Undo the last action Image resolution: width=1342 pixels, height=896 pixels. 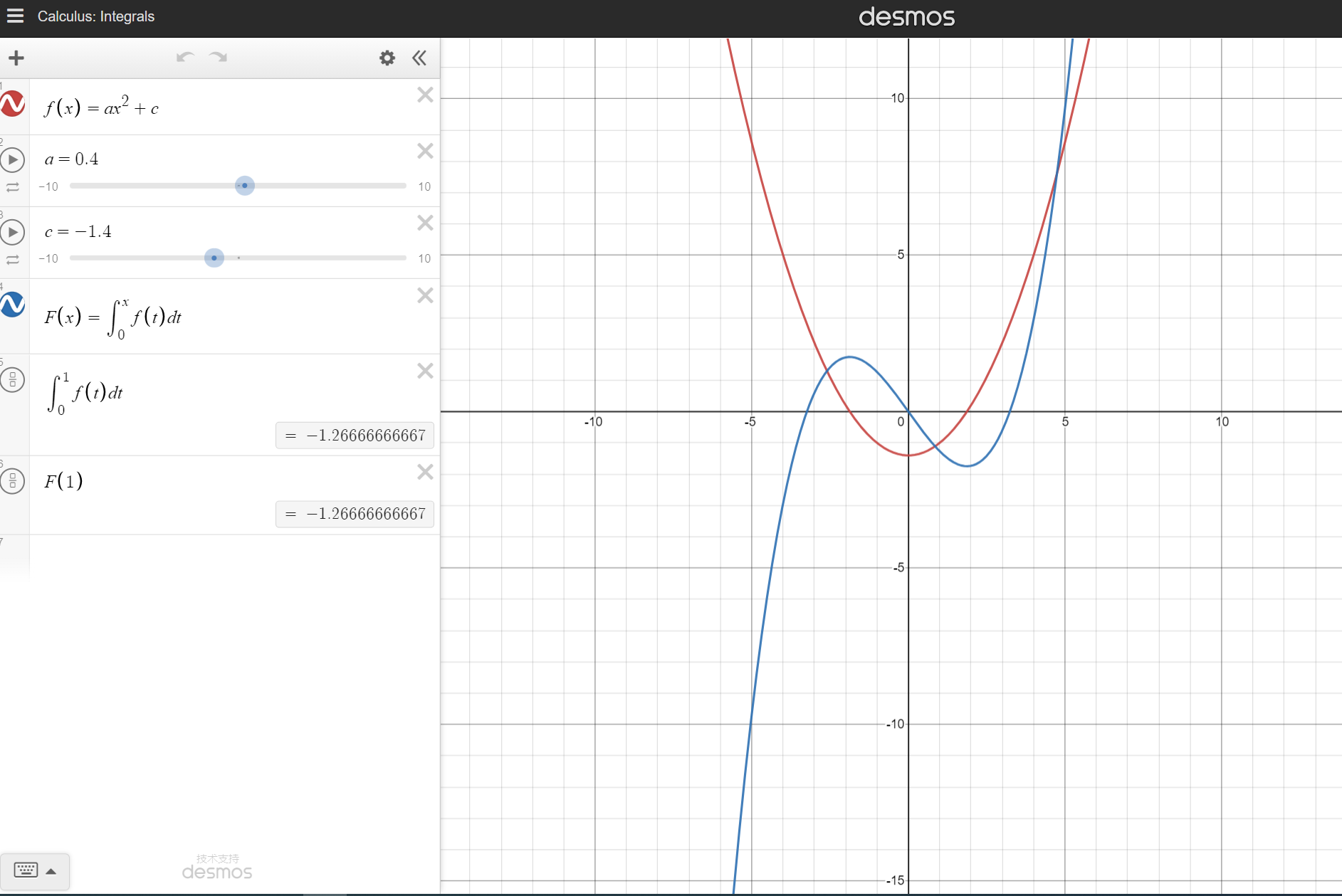coord(185,57)
